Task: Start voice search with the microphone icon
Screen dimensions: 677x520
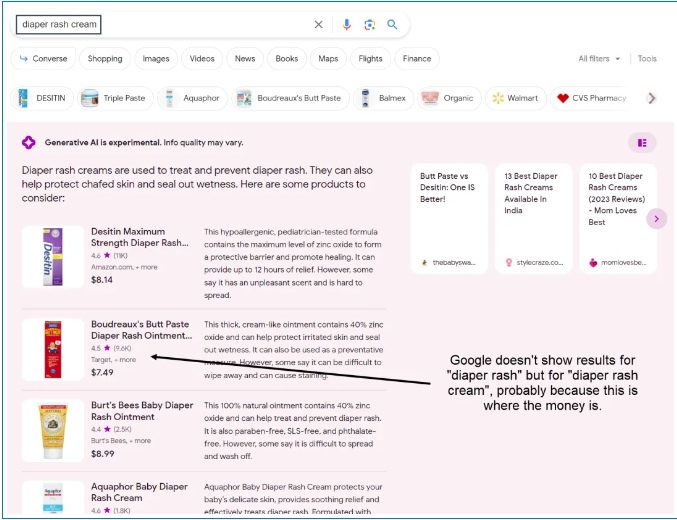Action: coord(346,25)
